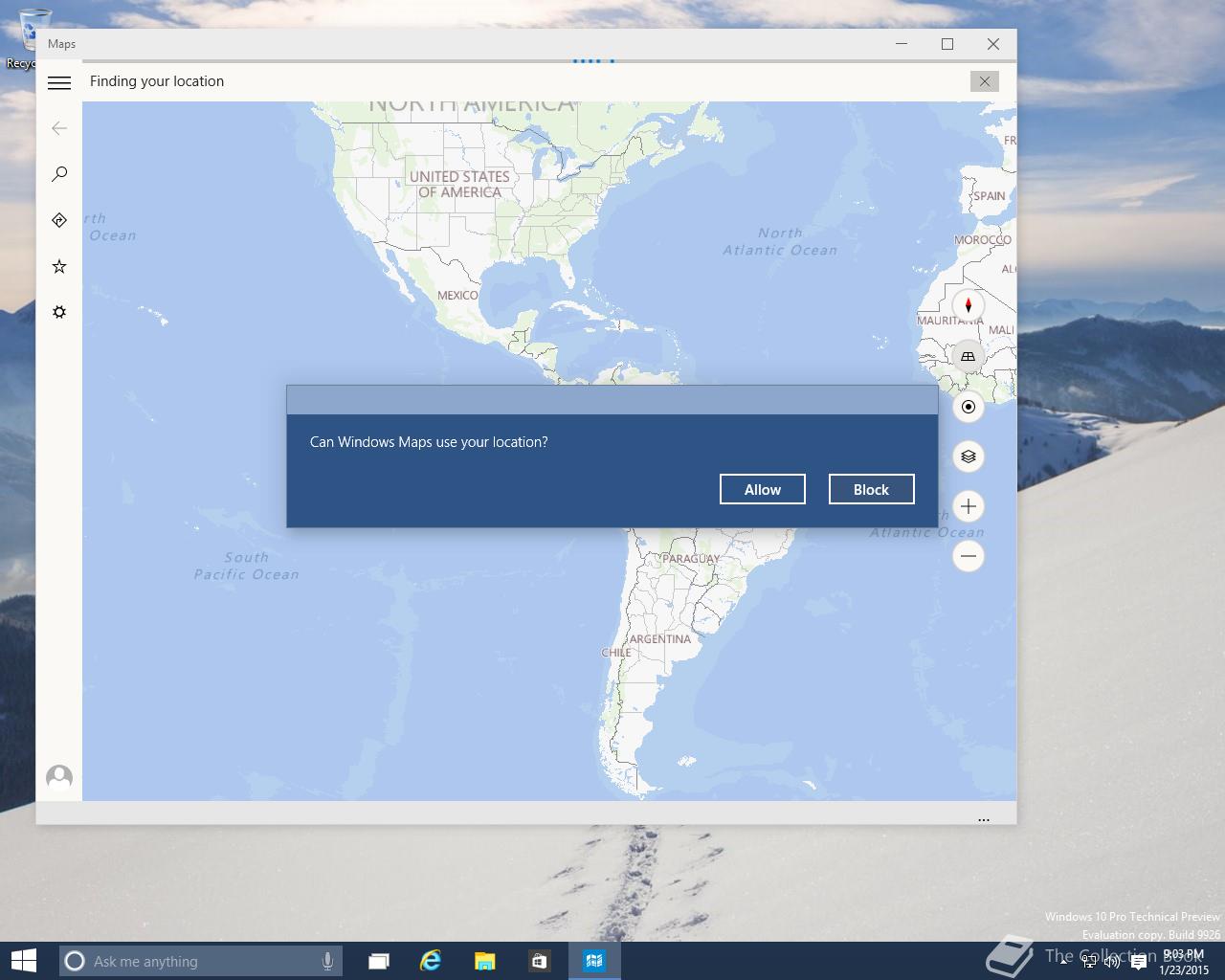Open the Action Center notifications icon
The width and height of the screenshot is (1225, 980).
1139,962
